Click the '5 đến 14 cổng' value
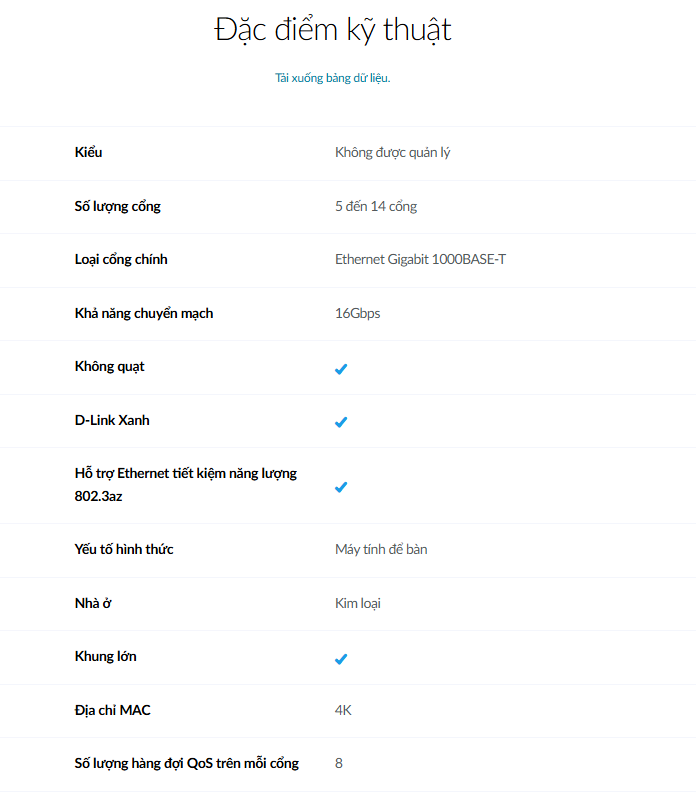The image size is (696, 802). [x=376, y=207]
